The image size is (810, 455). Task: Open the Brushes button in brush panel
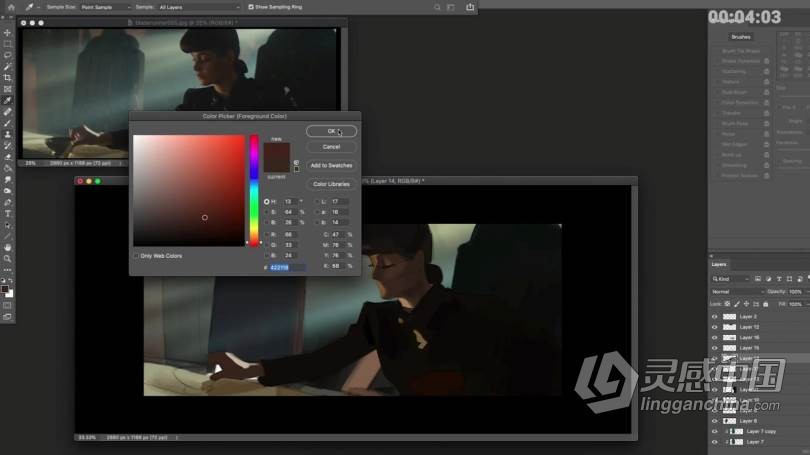coord(741,37)
